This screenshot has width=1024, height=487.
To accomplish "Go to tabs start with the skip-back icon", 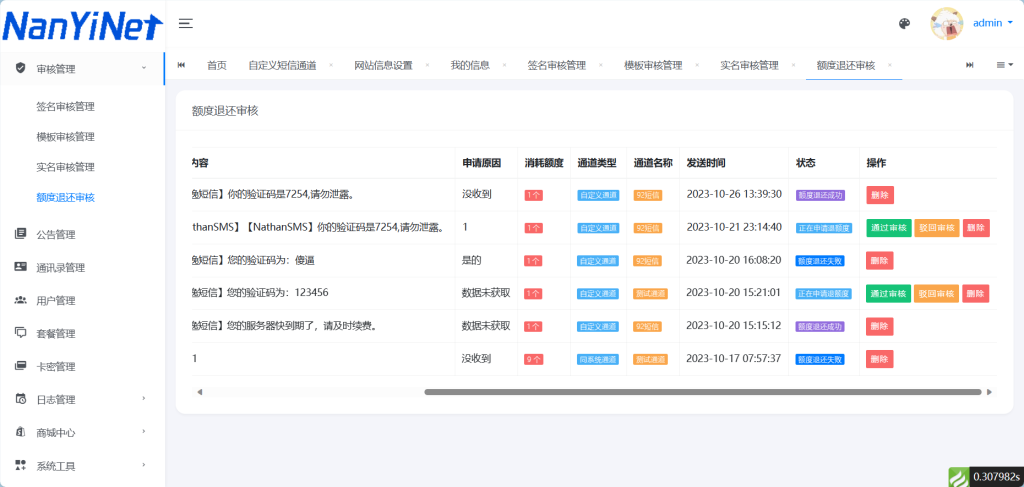I will coord(182,65).
